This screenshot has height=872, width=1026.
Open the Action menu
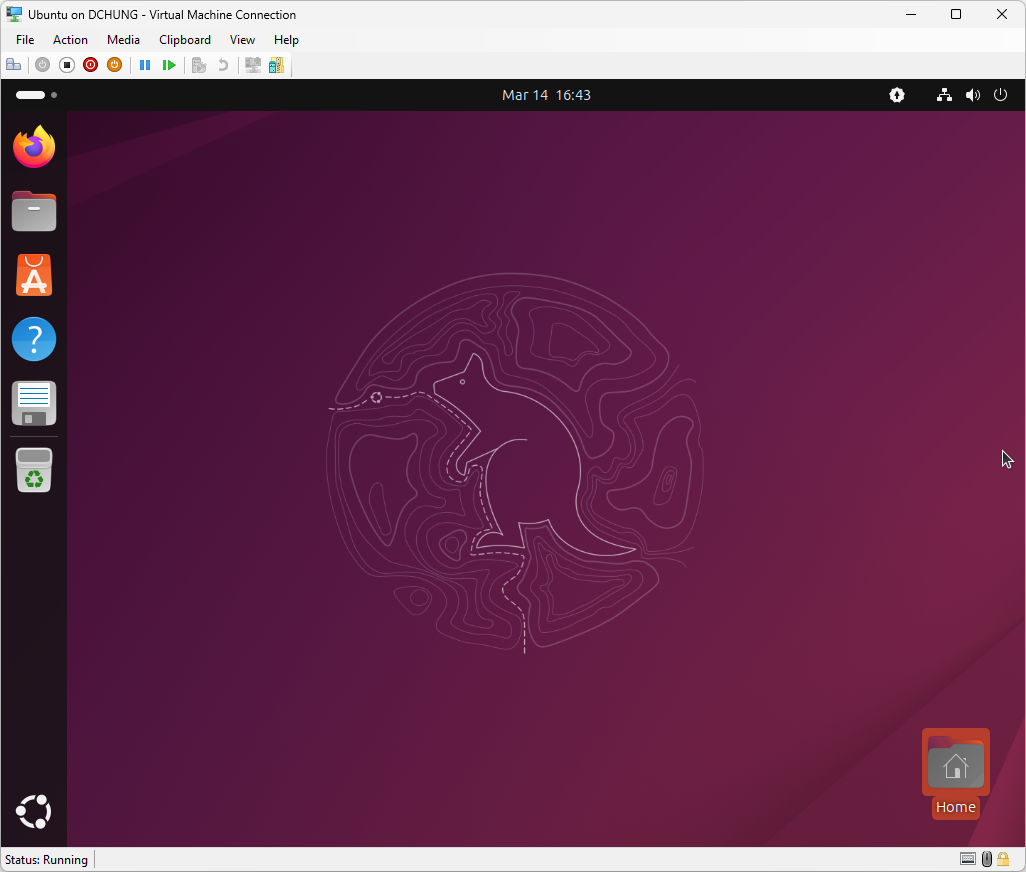pyautogui.click(x=70, y=40)
